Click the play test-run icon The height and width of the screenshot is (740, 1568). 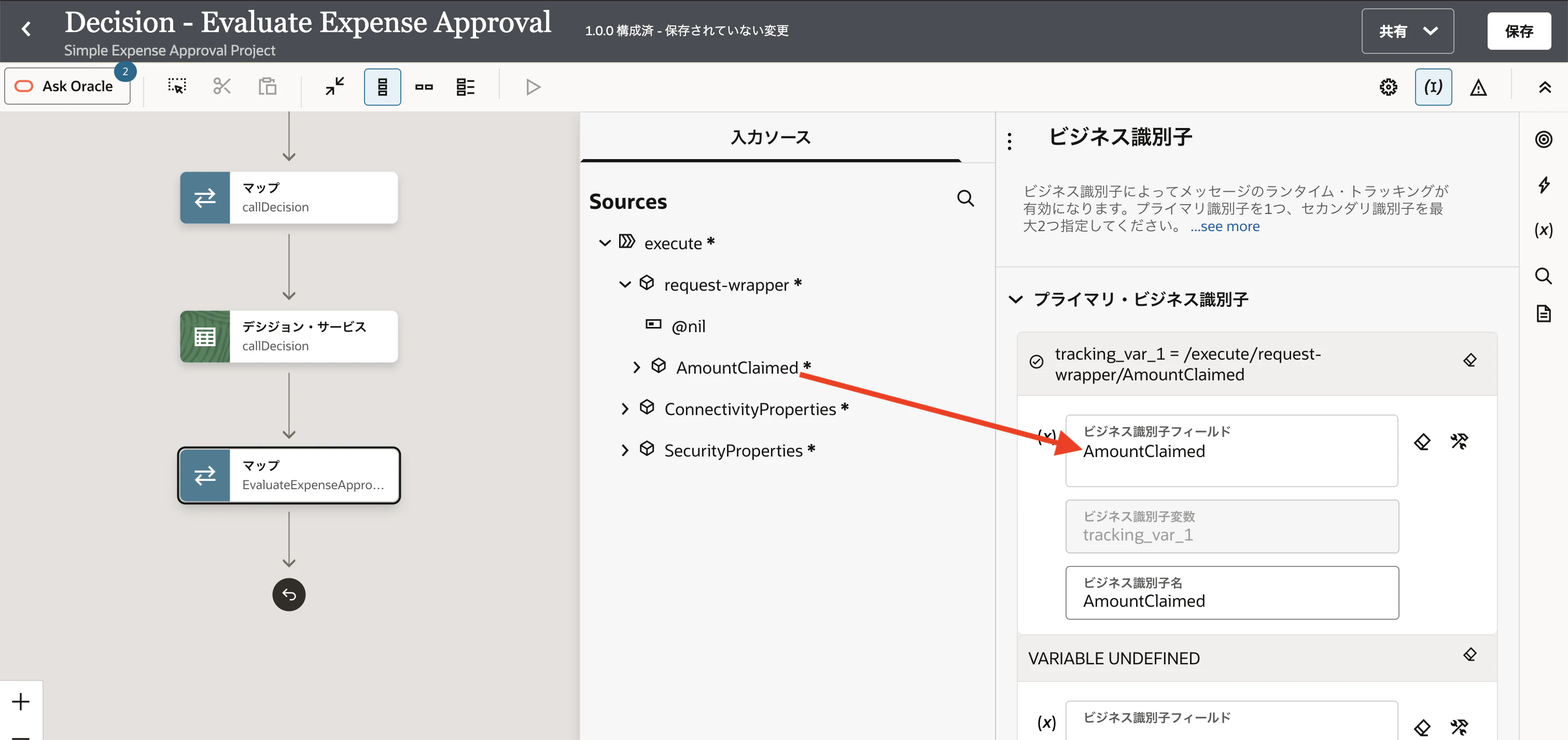[x=533, y=87]
